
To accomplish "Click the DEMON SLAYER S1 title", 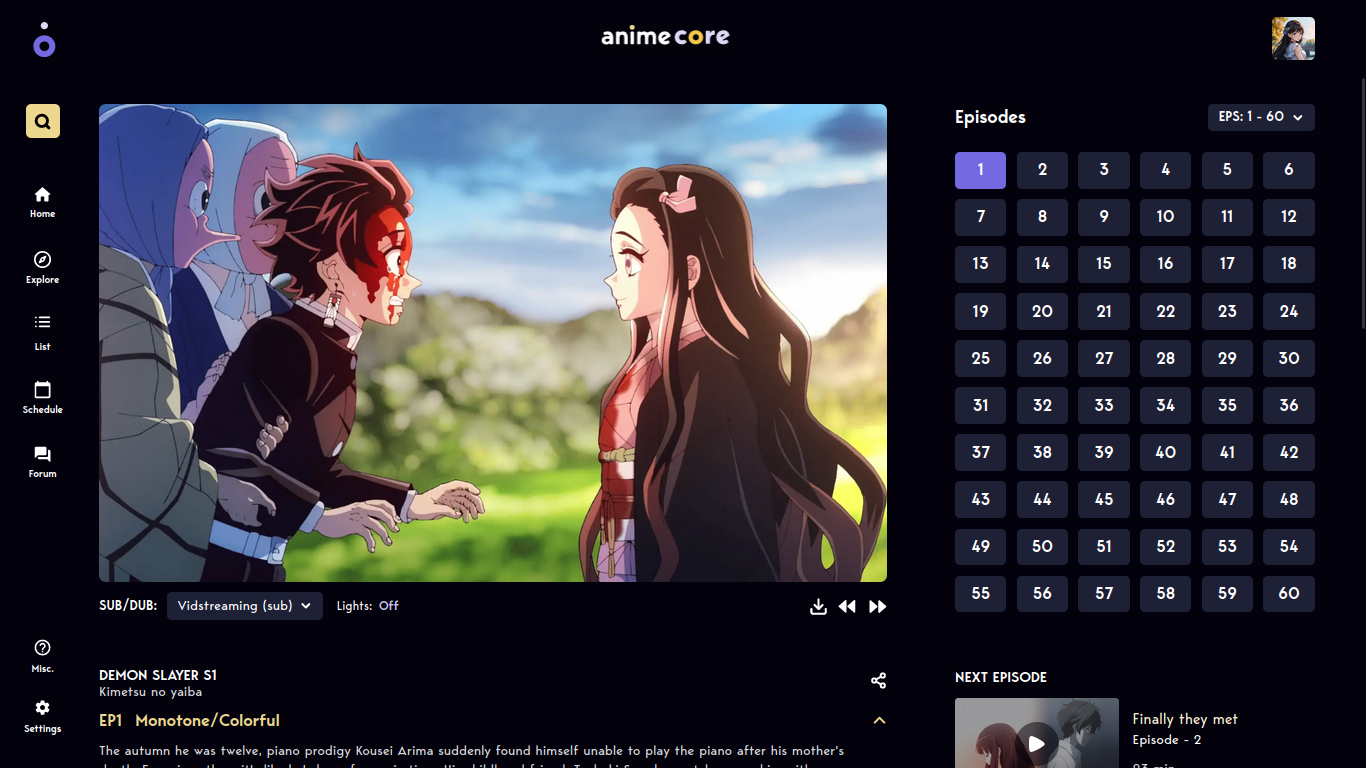I will click(x=158, y=676).
